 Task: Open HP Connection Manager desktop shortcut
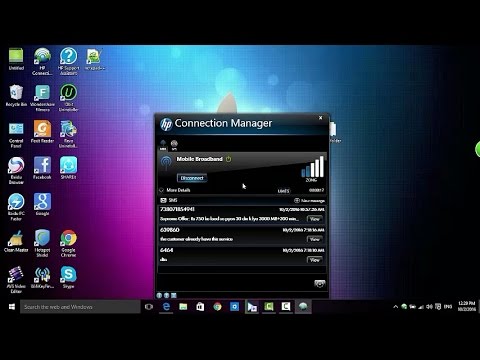tap(42, 61)
